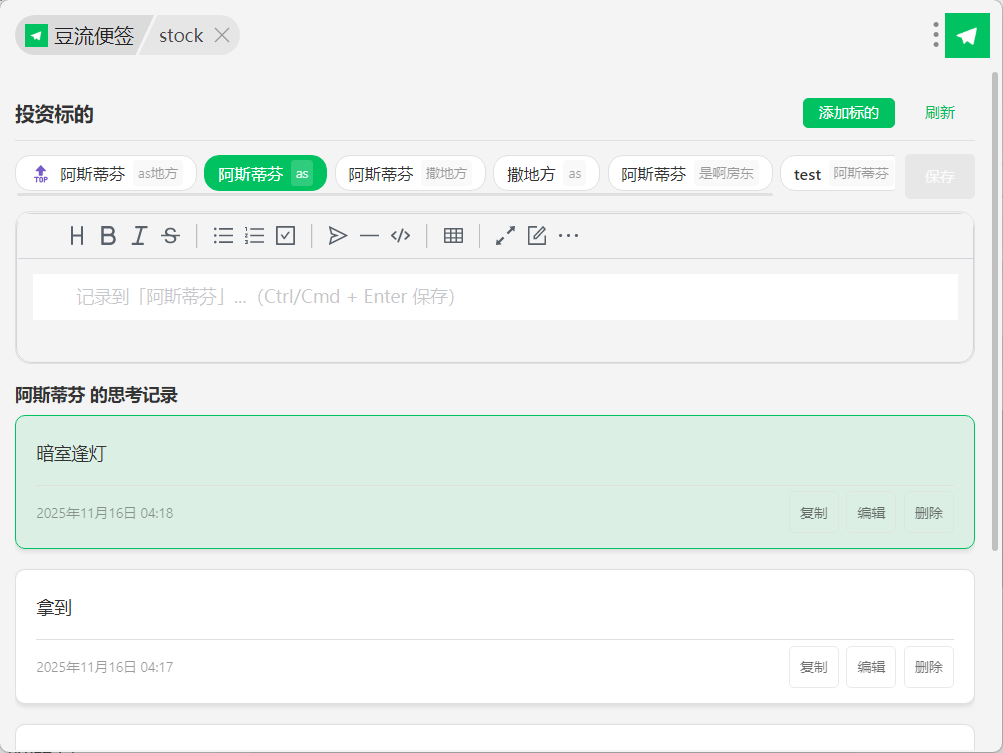
Task: Click the heading format icon
Action: coord(77,236)
